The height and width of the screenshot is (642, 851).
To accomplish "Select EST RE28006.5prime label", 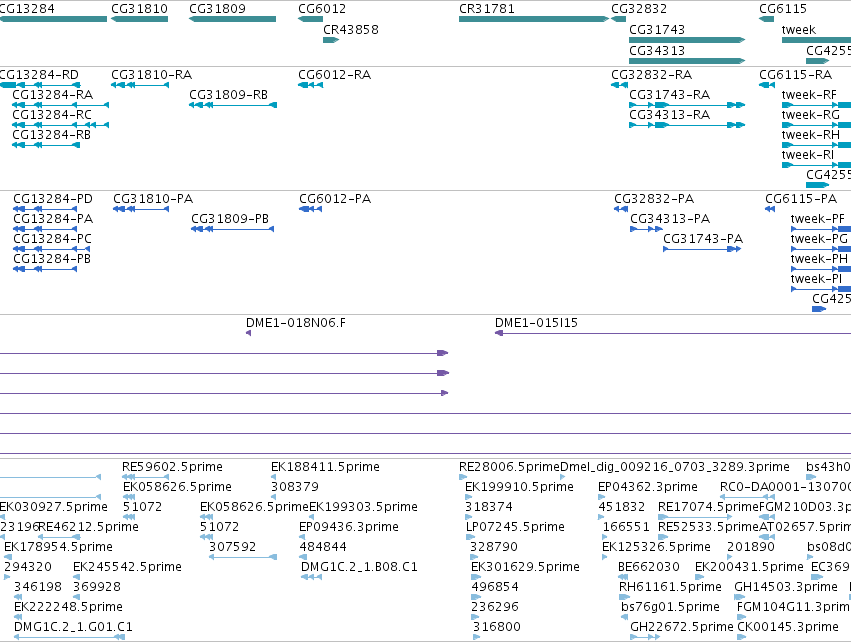I will [509, 467].
